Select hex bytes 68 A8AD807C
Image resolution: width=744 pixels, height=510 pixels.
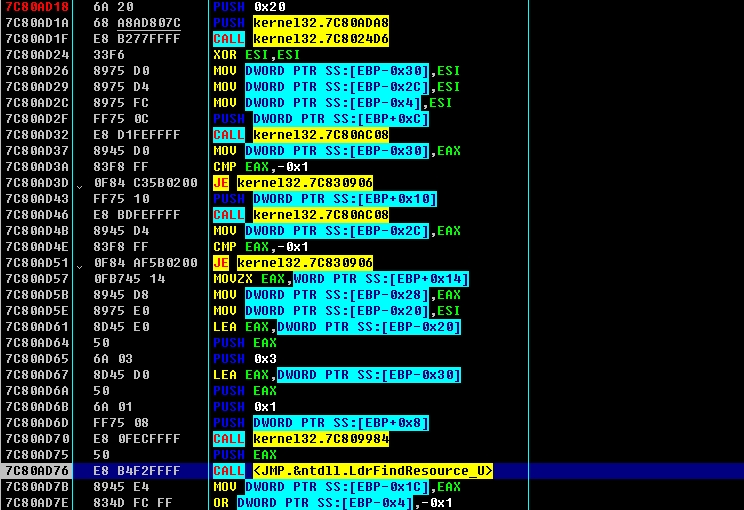point(137,23)
